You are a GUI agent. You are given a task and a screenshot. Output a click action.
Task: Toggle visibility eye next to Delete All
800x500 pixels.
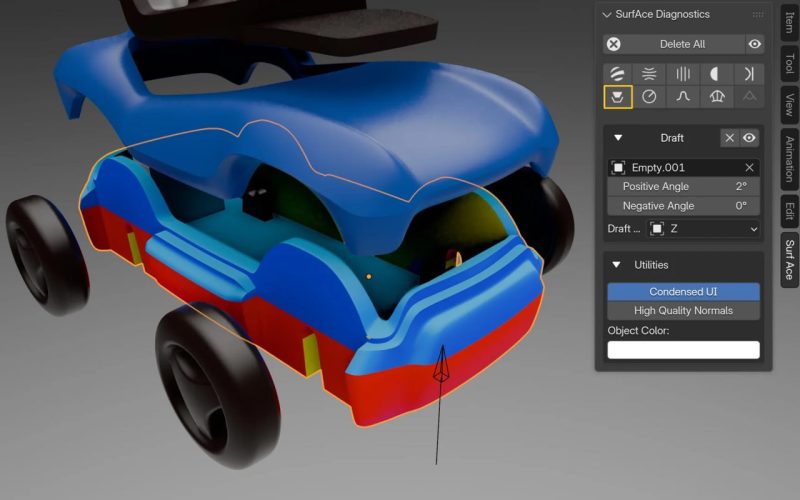[755, 44]
